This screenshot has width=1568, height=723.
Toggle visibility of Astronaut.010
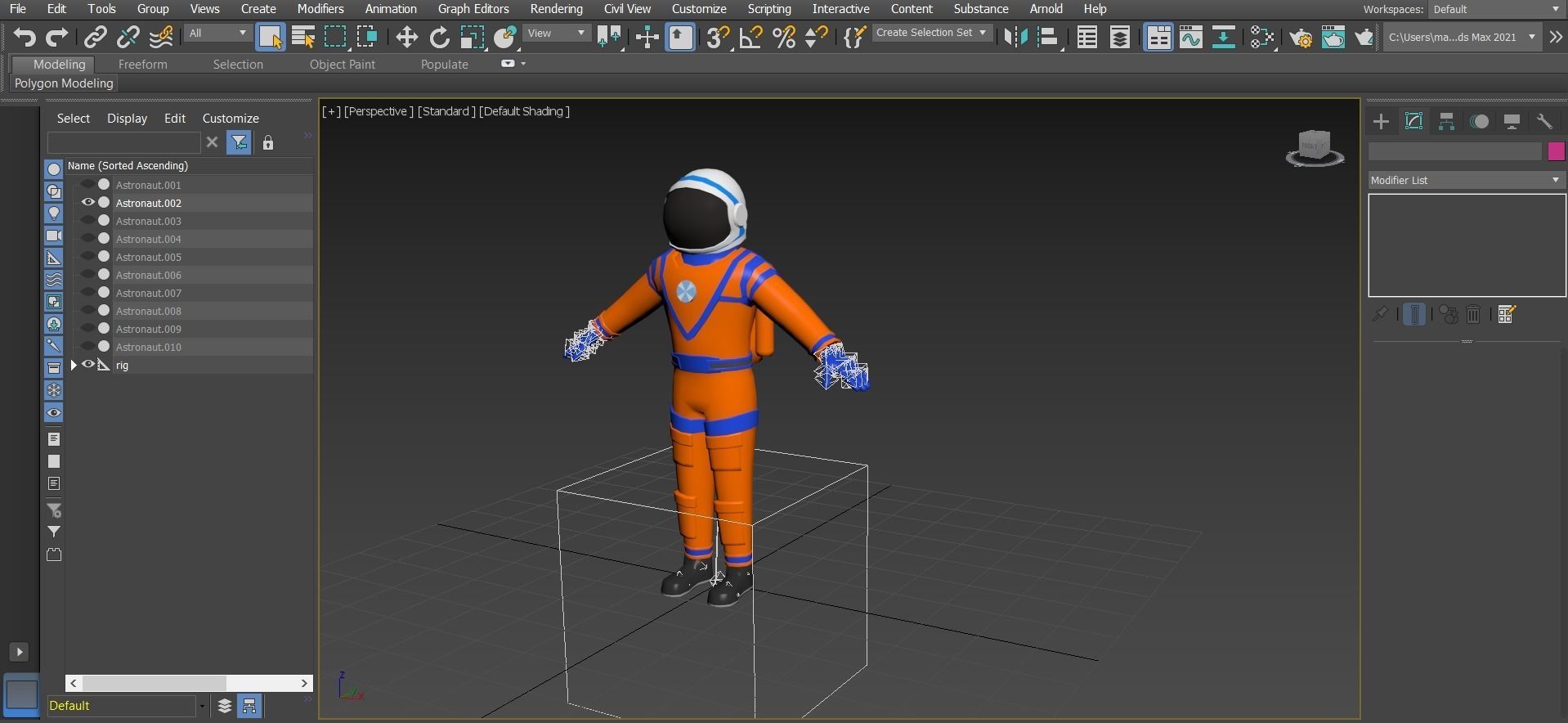(87, 346)
